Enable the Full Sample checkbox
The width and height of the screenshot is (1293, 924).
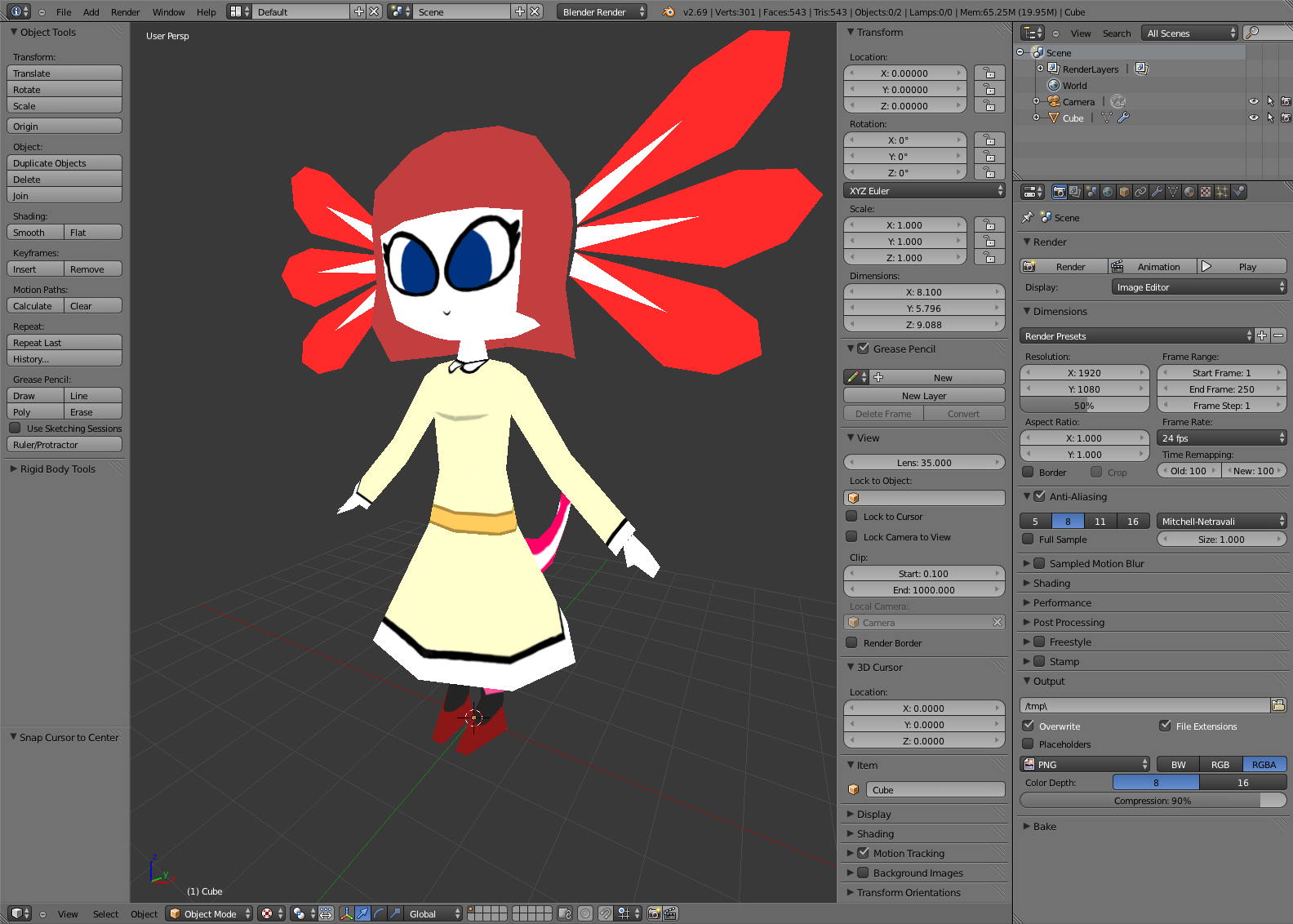1029,540
